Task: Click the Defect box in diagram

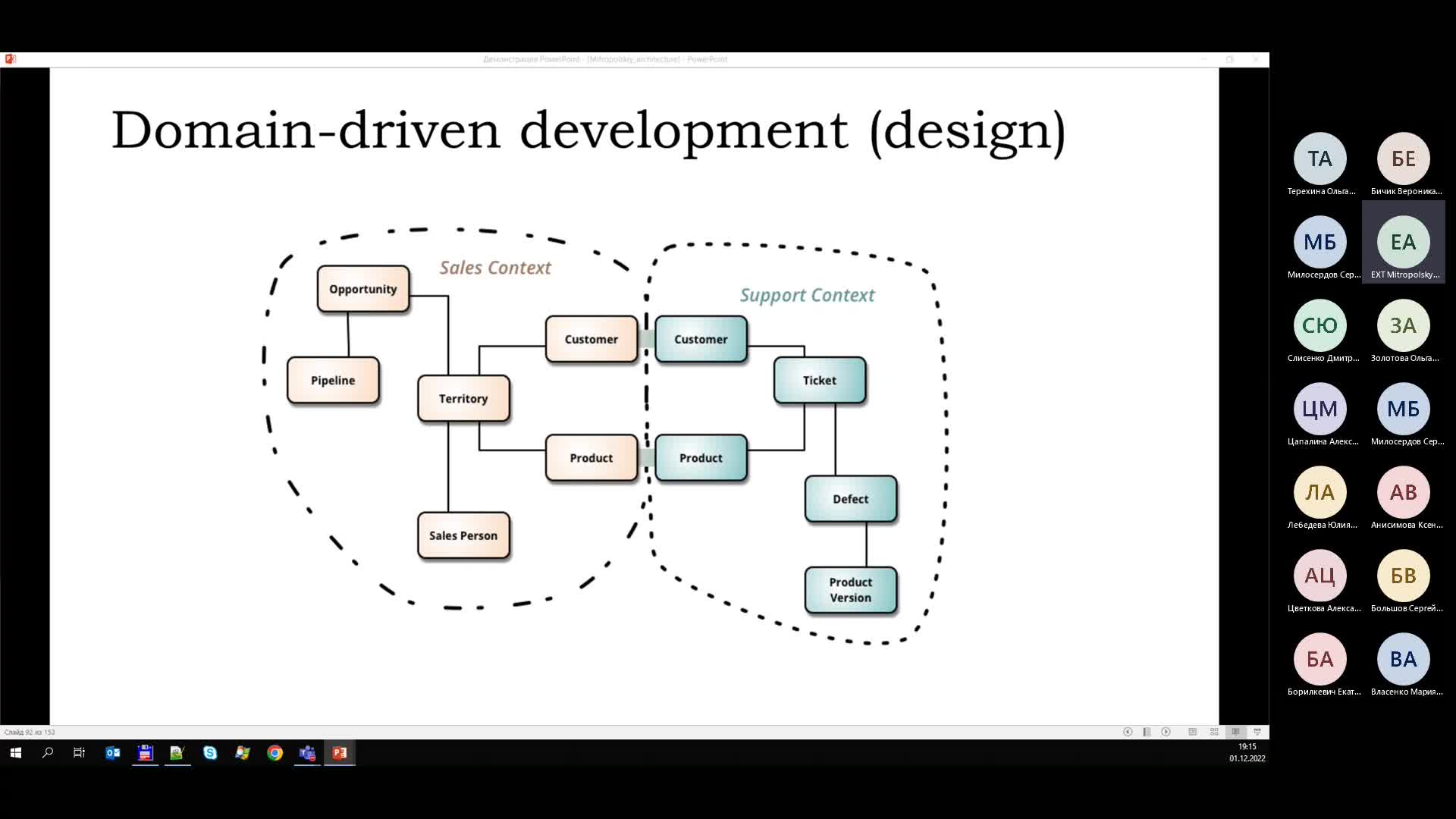Action: tap(851, 499)
